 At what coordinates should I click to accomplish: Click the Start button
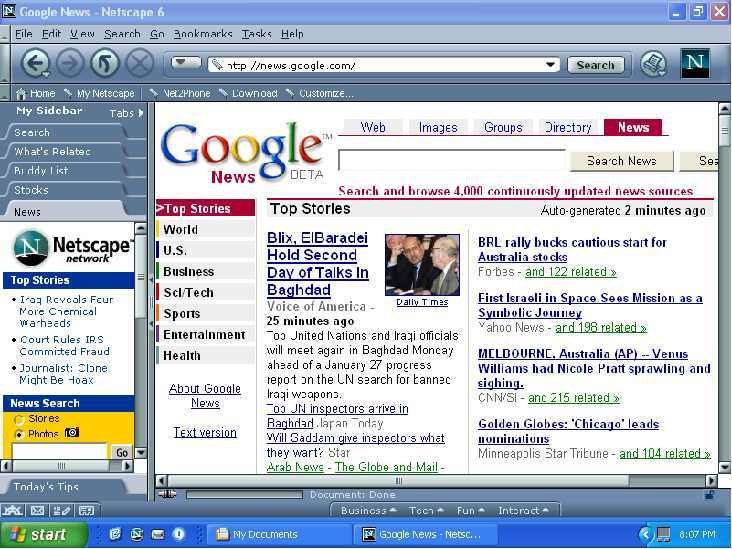click(43, 534)
